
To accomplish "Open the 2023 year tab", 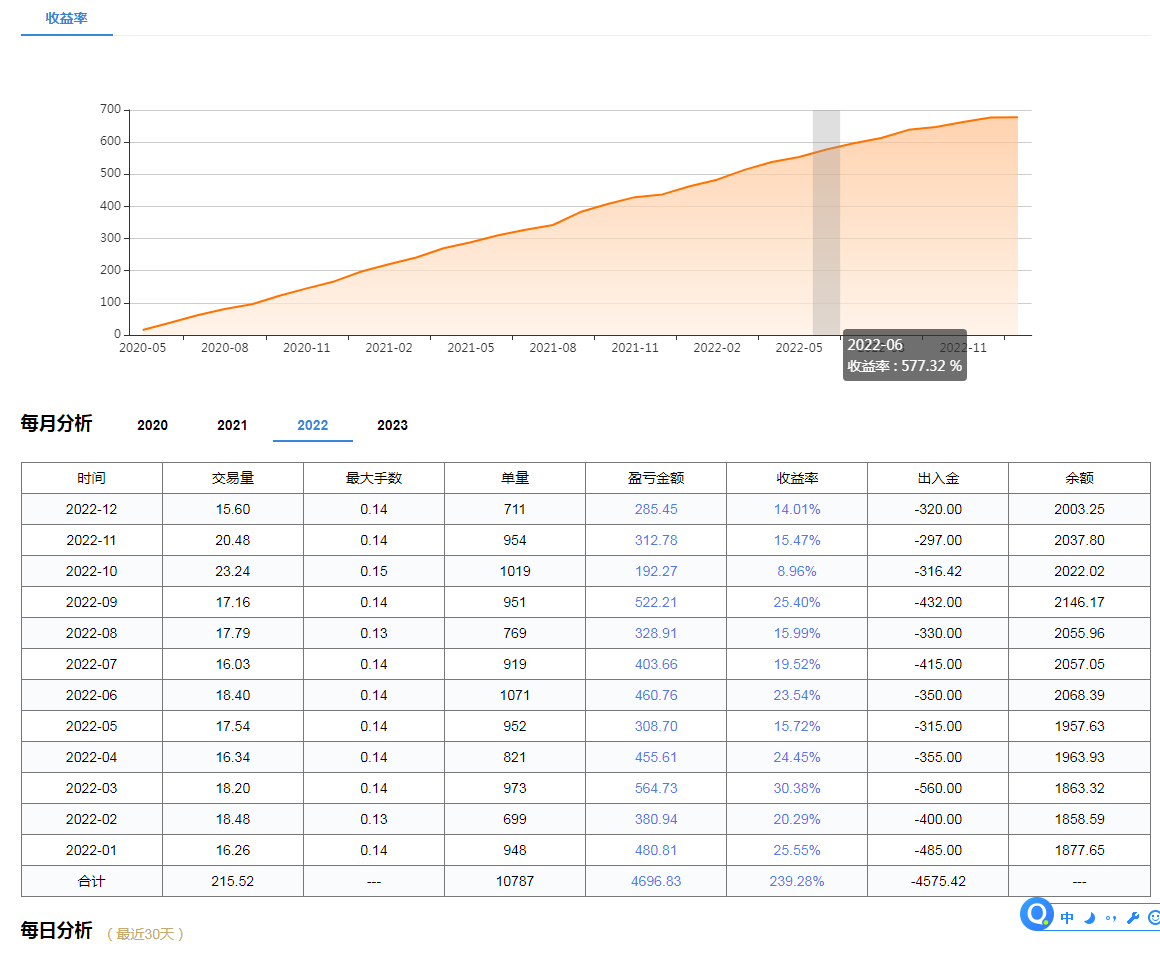I will (392, 425).
